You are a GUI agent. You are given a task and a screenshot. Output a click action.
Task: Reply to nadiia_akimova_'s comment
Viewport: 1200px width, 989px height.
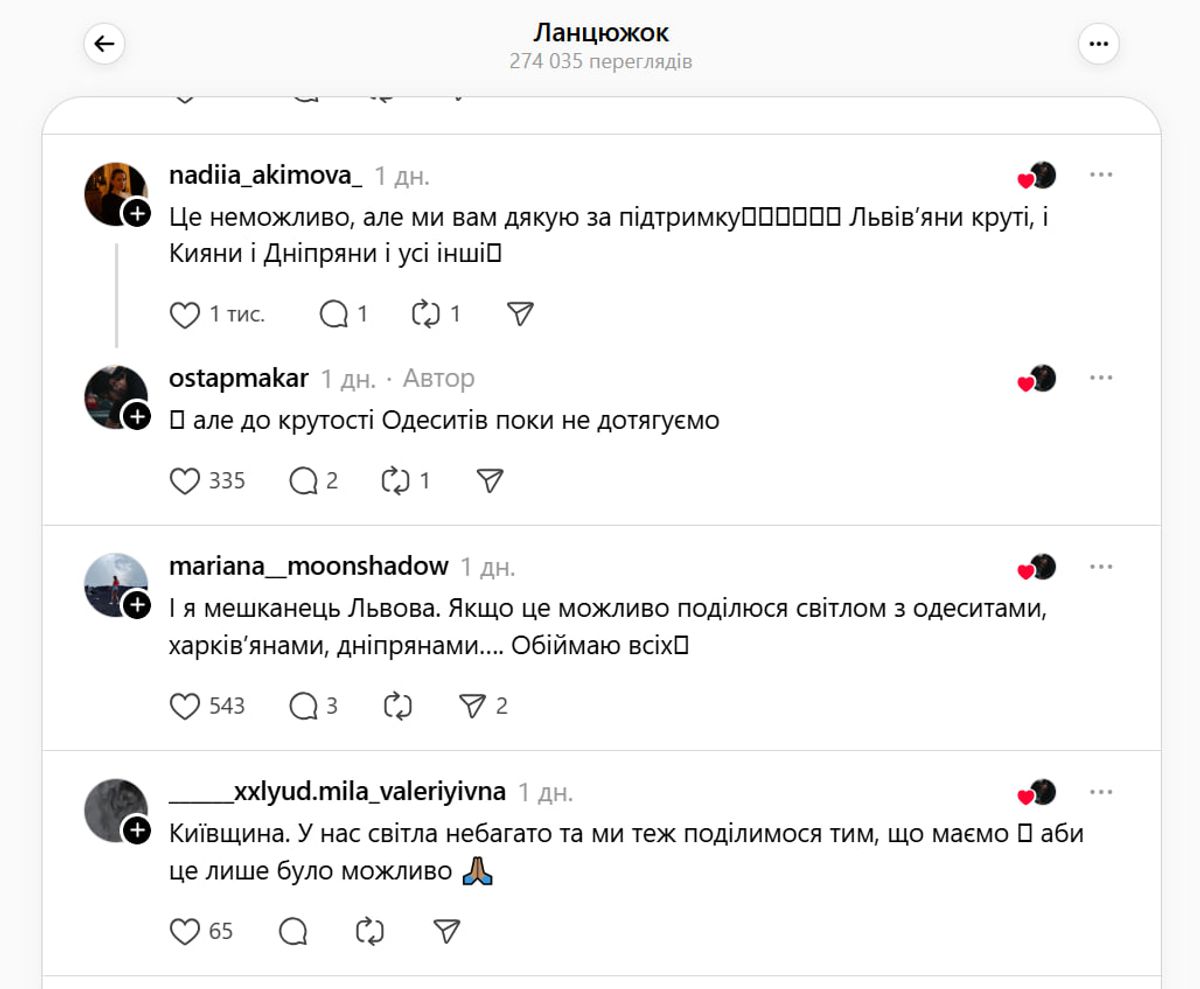(334, 314)
